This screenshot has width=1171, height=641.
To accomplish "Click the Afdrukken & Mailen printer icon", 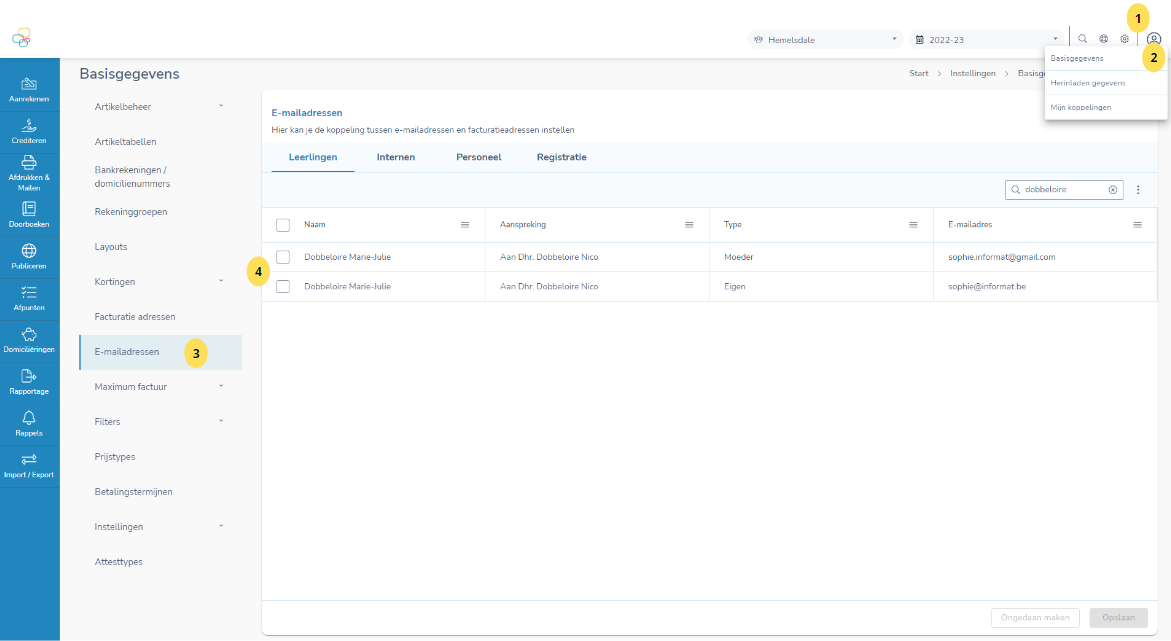I will point(29,162).
